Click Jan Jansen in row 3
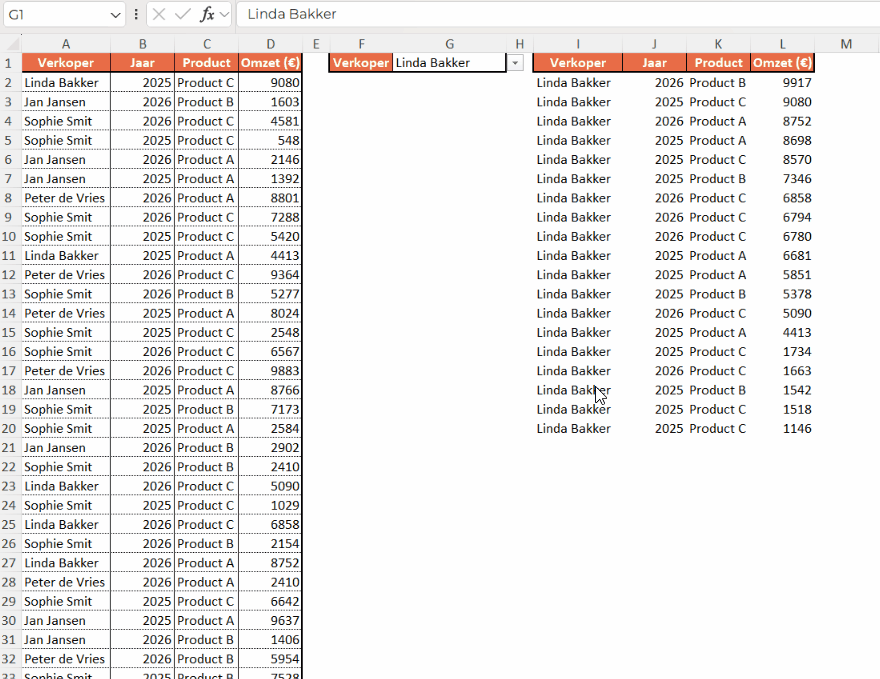 point(66,102)
